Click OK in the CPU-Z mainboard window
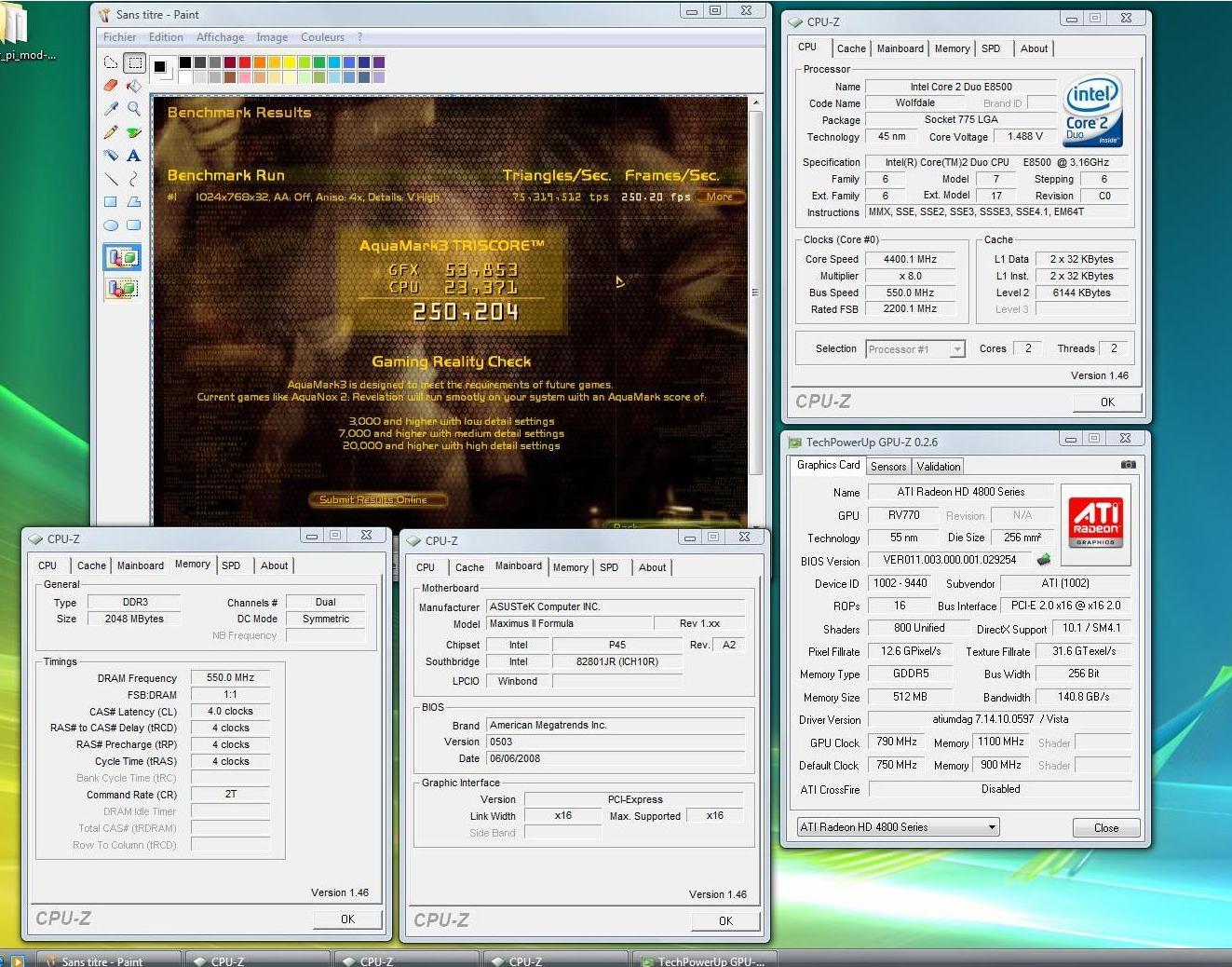The width and height of the screenshot is (1232, 967). (725, 920)
